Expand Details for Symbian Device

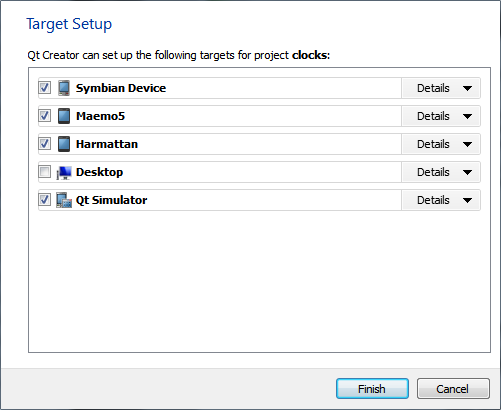click(x=441, y=88)
